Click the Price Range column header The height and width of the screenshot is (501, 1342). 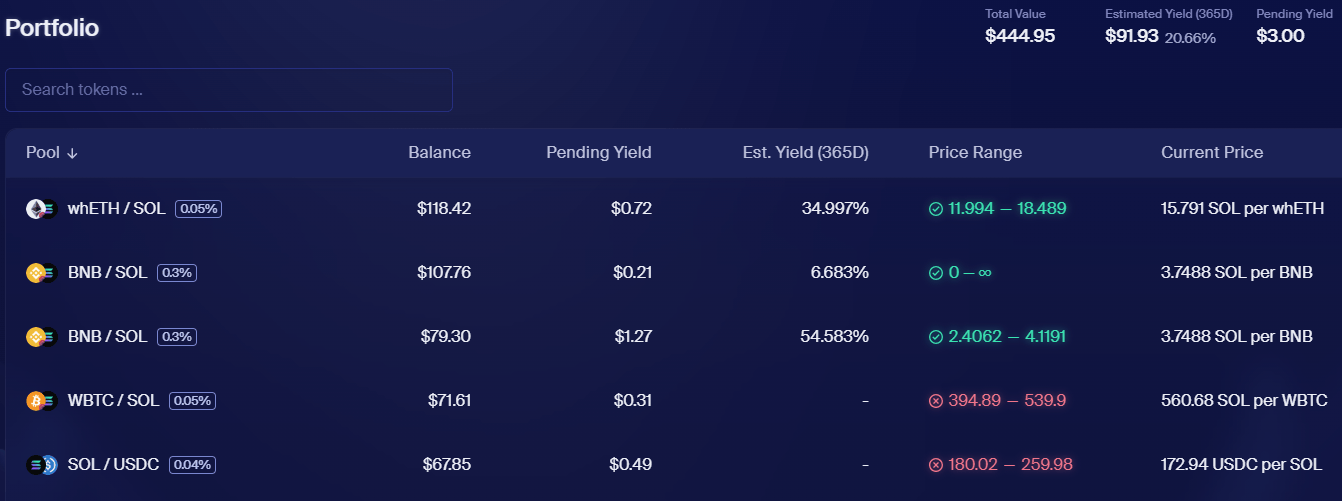tap(975, 153)
